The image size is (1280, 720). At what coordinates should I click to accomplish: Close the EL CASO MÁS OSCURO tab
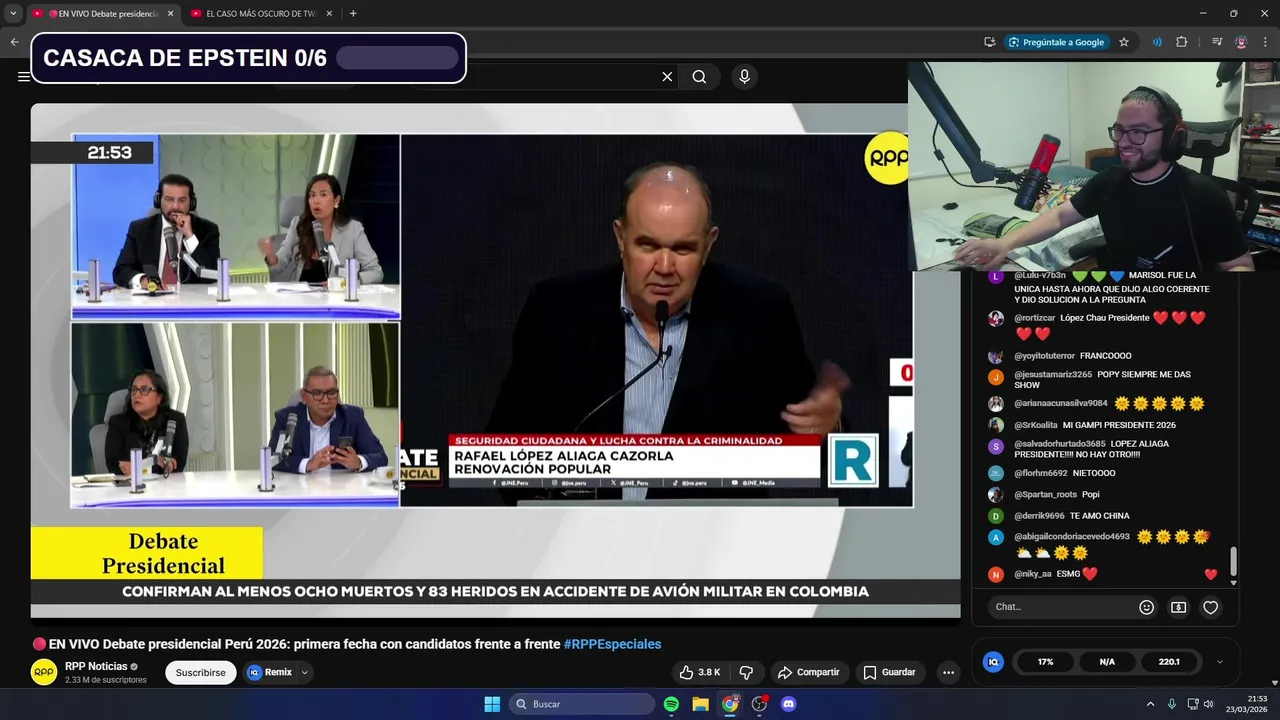tap(329, 13)
